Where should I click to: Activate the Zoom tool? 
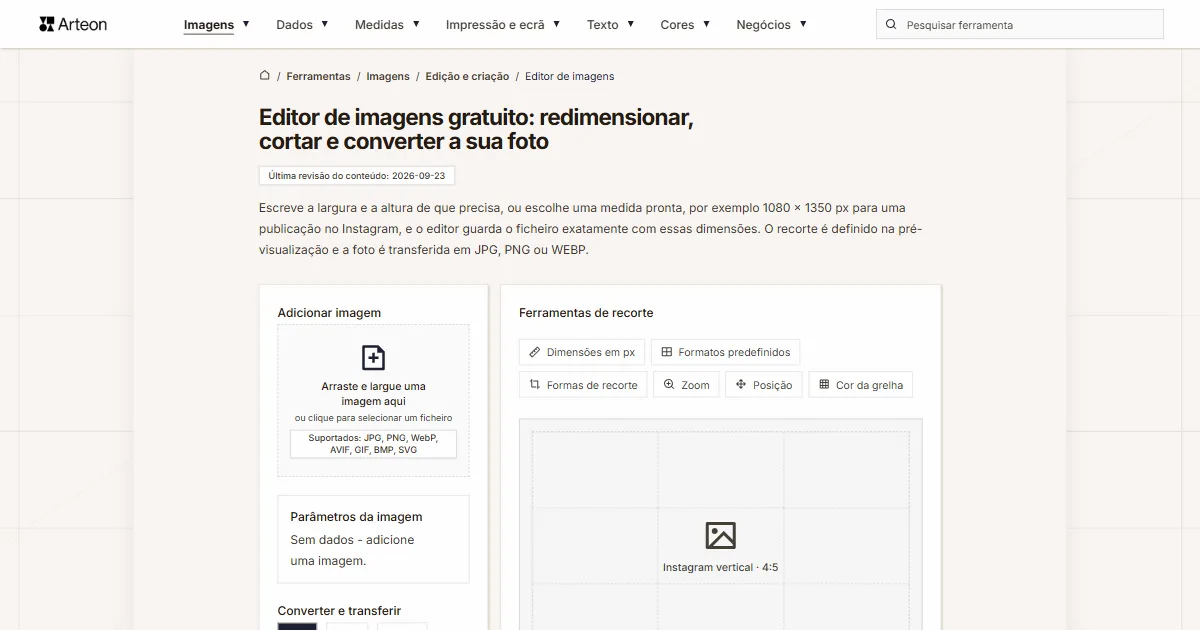pyautogui.click(x=686, y=385)
